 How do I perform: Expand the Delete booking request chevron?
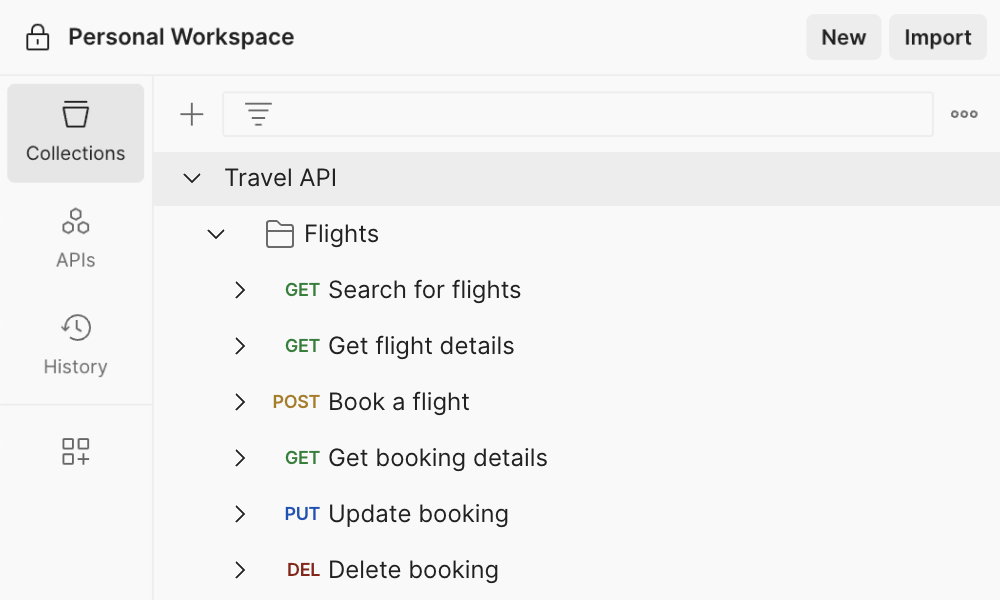(240, 570)
